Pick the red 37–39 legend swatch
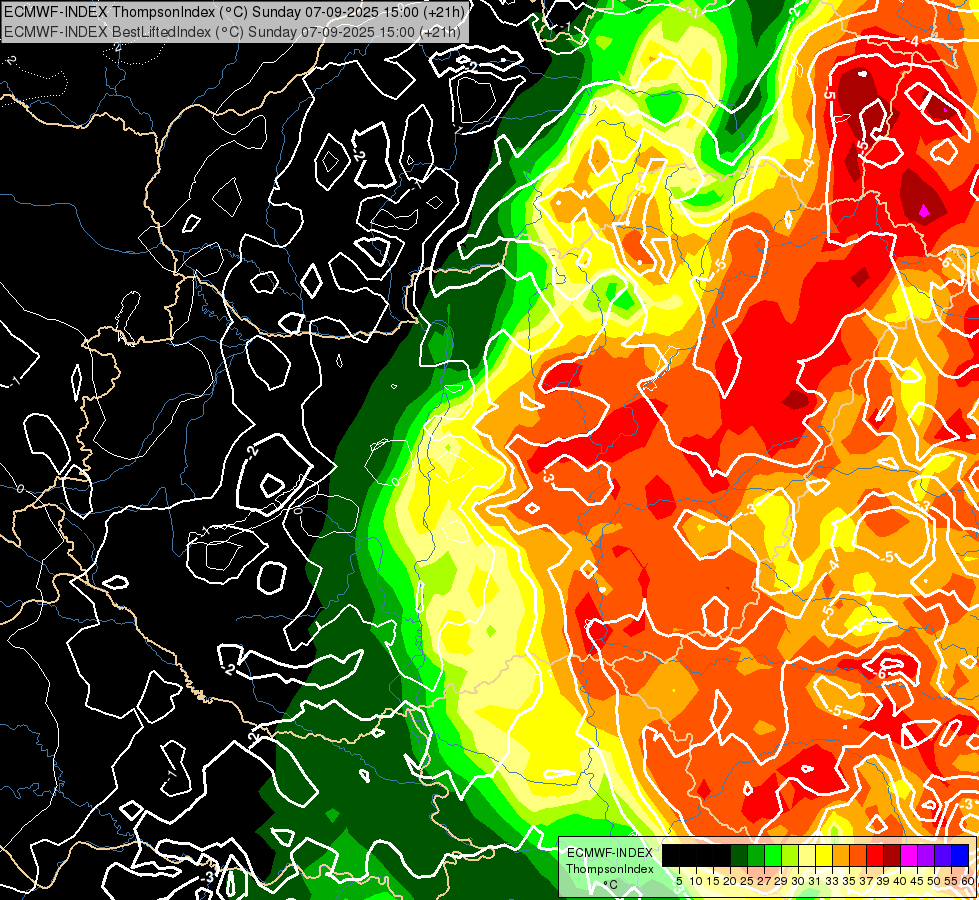 (x=875, y=855)
